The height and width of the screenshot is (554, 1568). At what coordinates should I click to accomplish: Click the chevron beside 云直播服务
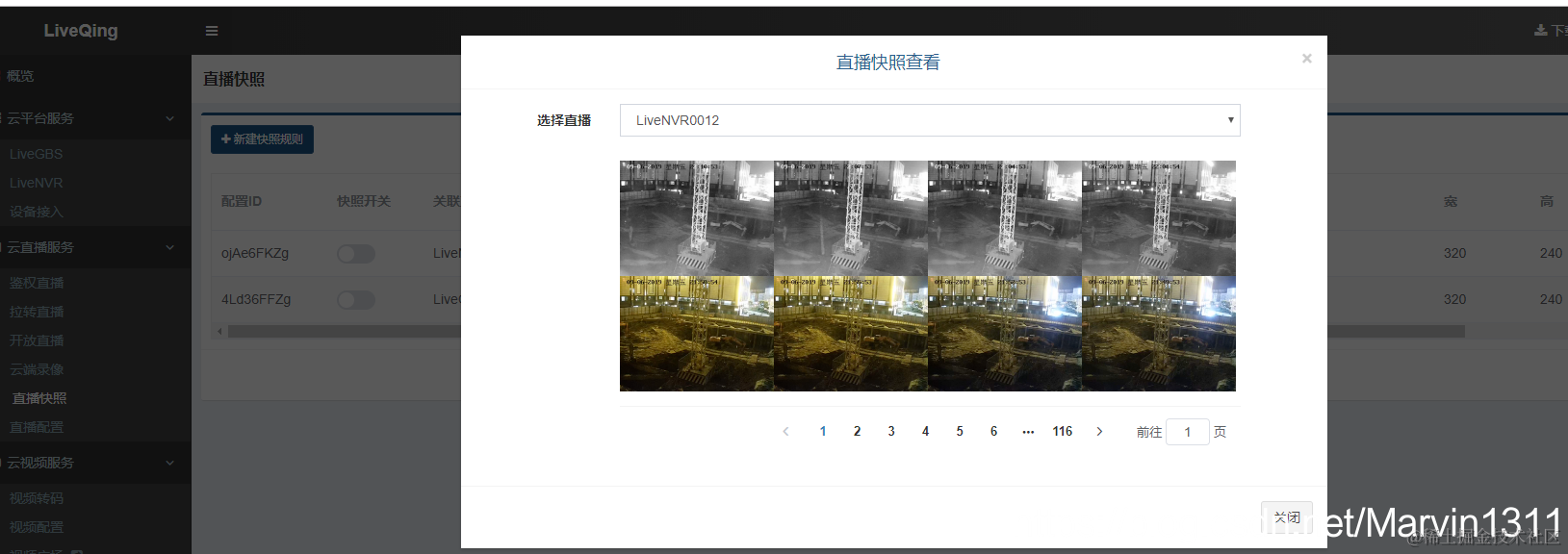(170, 247)
